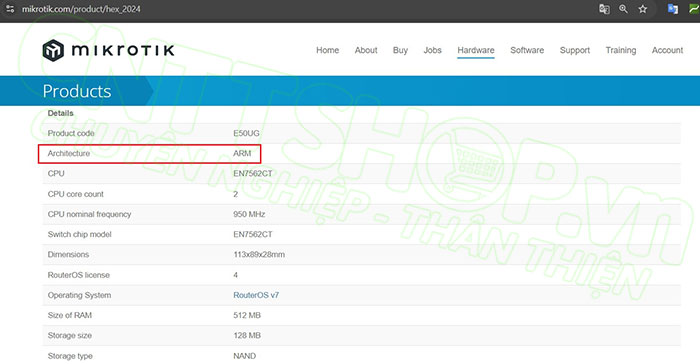Viewport: 700px width, 364px height.
Task: Click the Switch chip model label
Action: coord(79,234)
